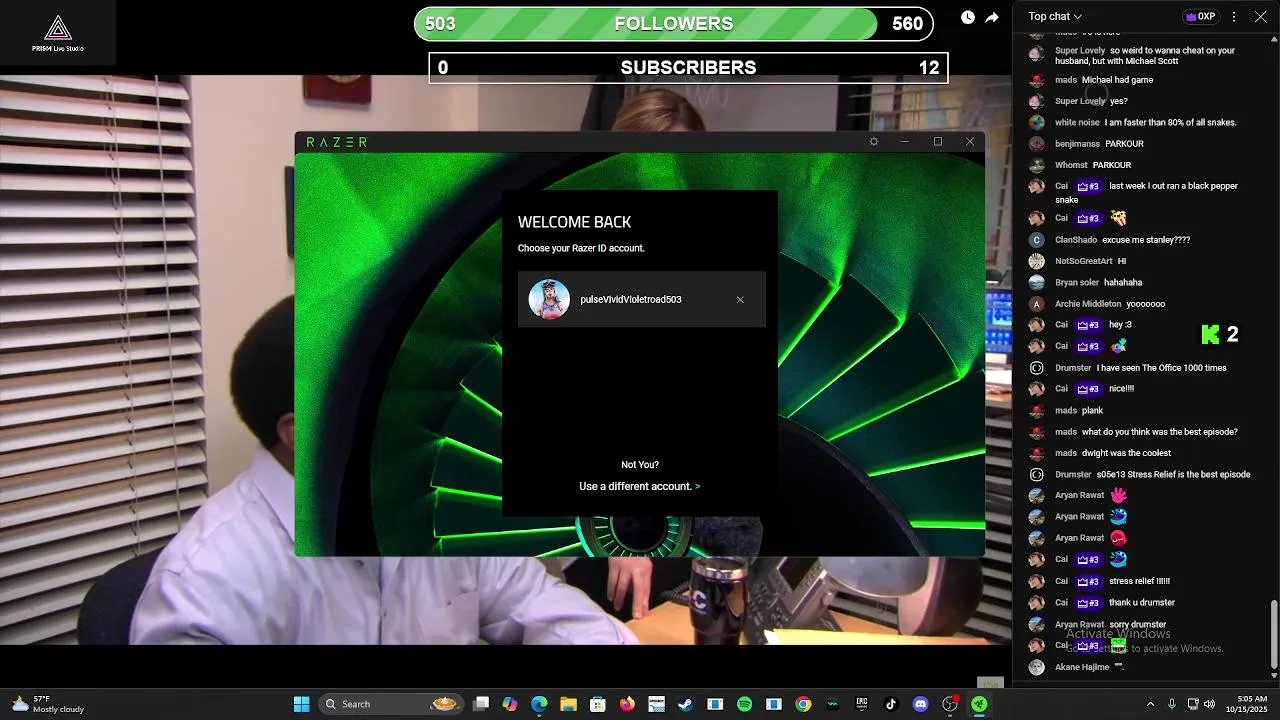
Task: Click Archie Middleton's avatar in chat
Action: tap(1037, 304)
